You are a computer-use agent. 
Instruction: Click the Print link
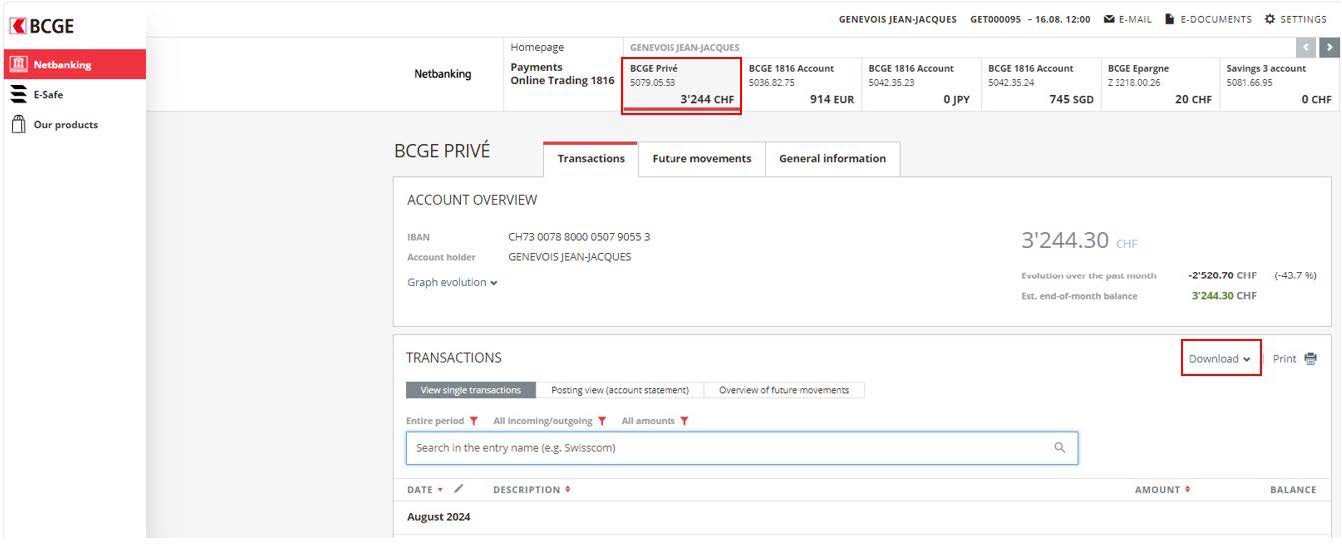pos(1284,359)
